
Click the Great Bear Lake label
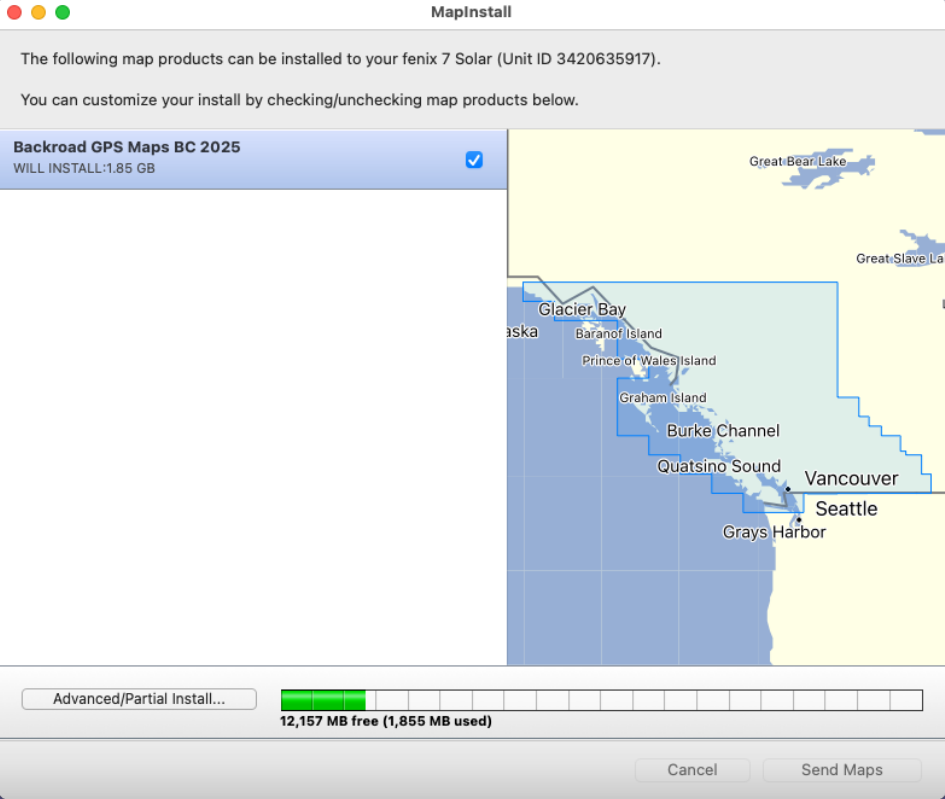(x=797, y=161)
